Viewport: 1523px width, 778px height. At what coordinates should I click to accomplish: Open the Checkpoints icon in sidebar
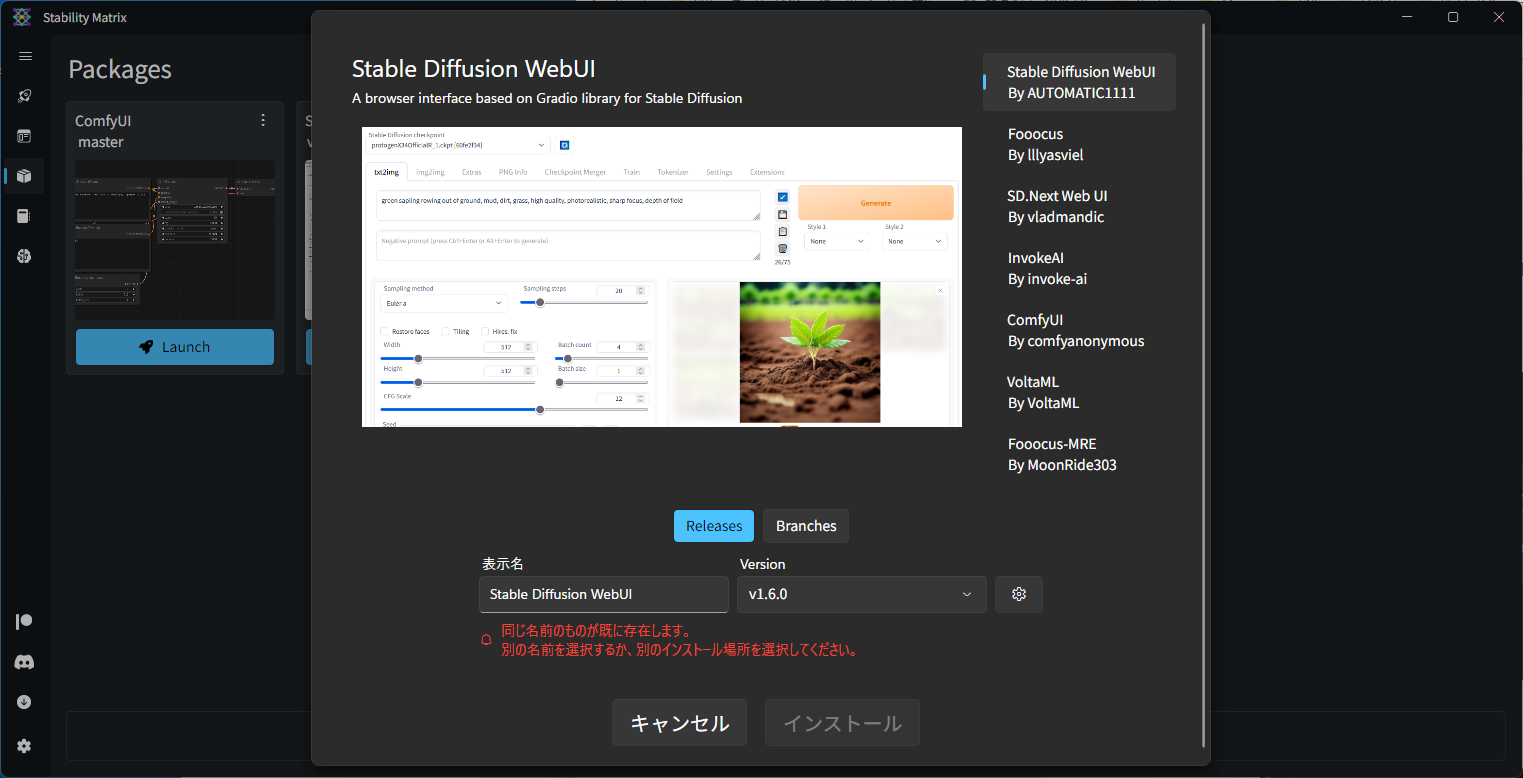click(x=25, y=216)
